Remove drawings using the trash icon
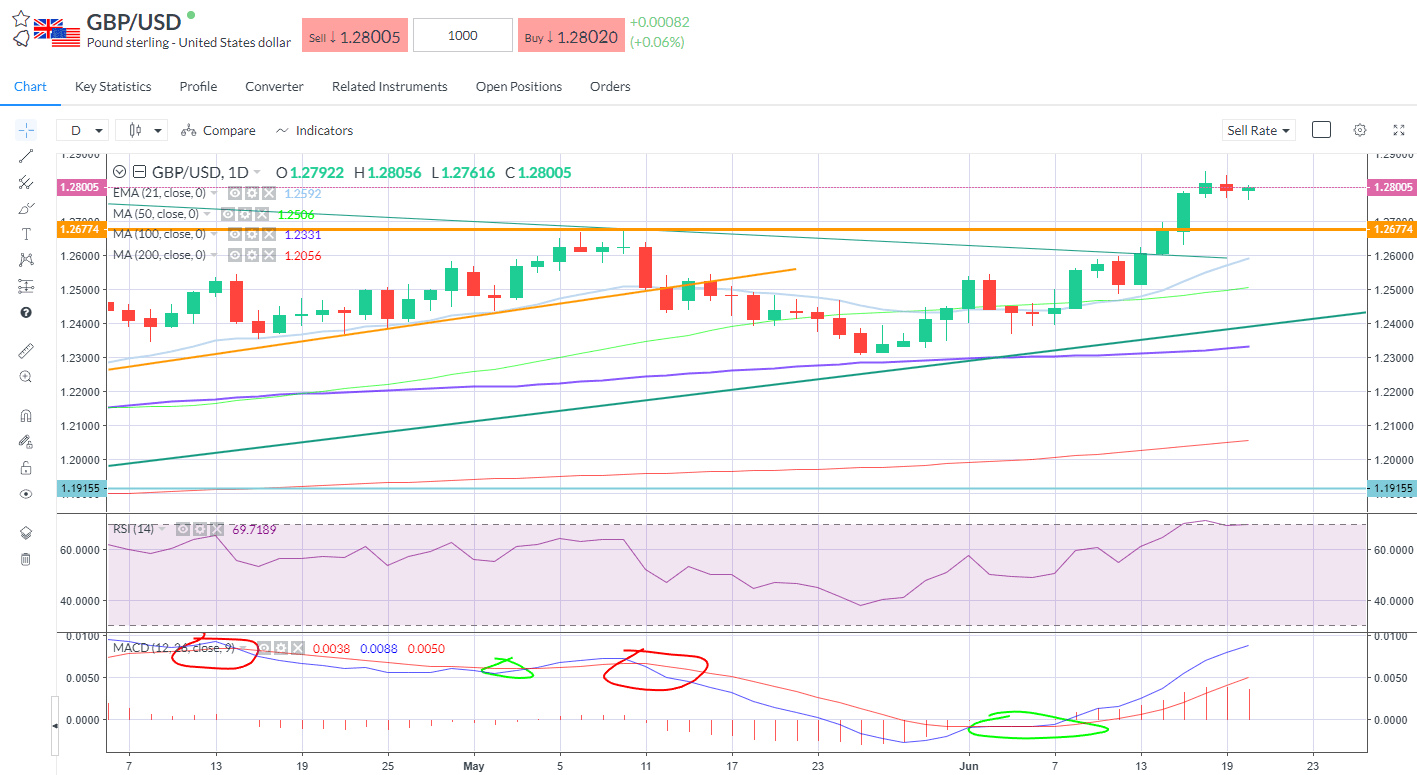Screen dimensions: 1417x775 click(26, 559)
